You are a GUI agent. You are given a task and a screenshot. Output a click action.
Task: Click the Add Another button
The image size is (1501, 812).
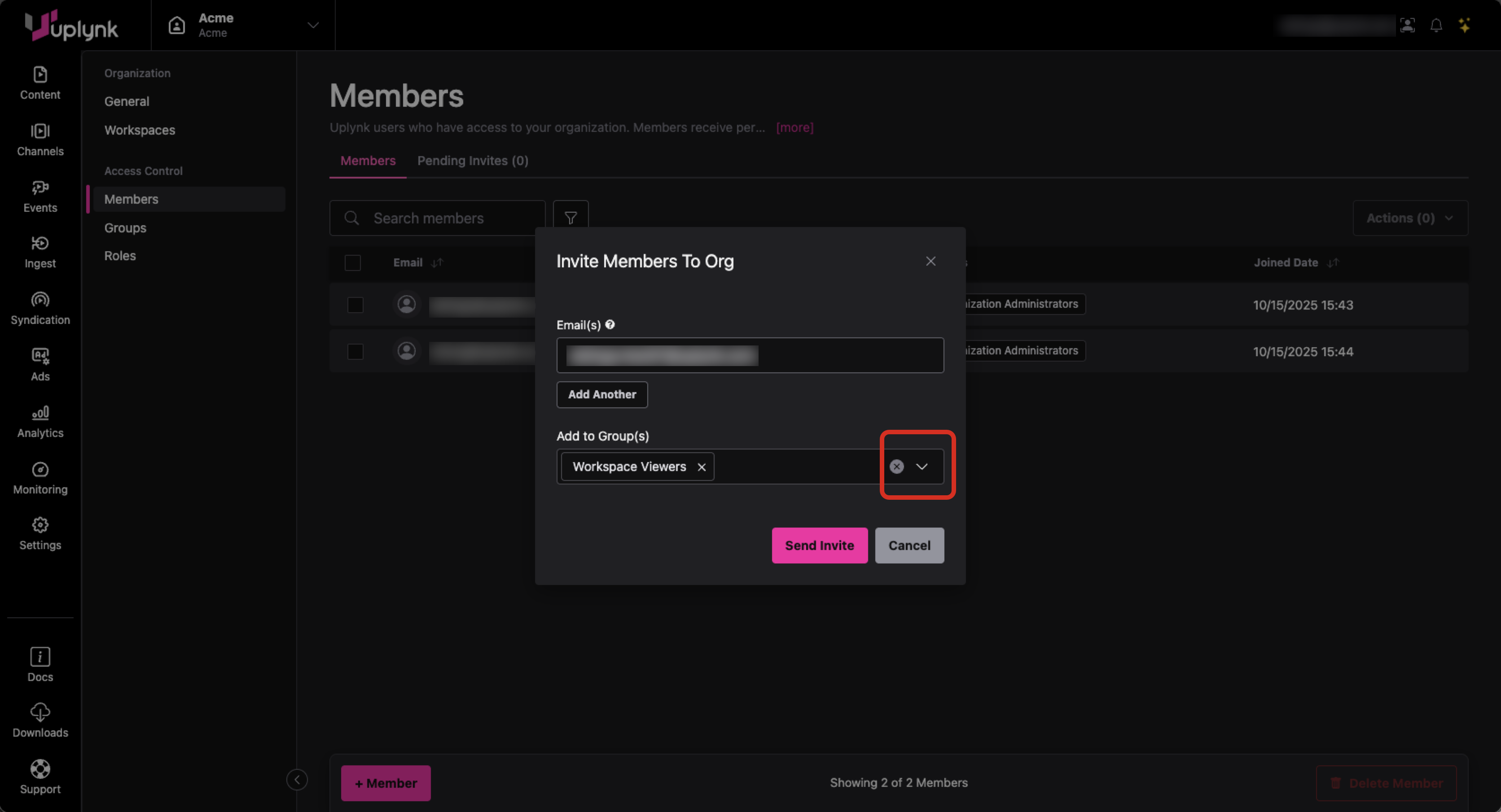pyautogui.click(x=601, y=394)
